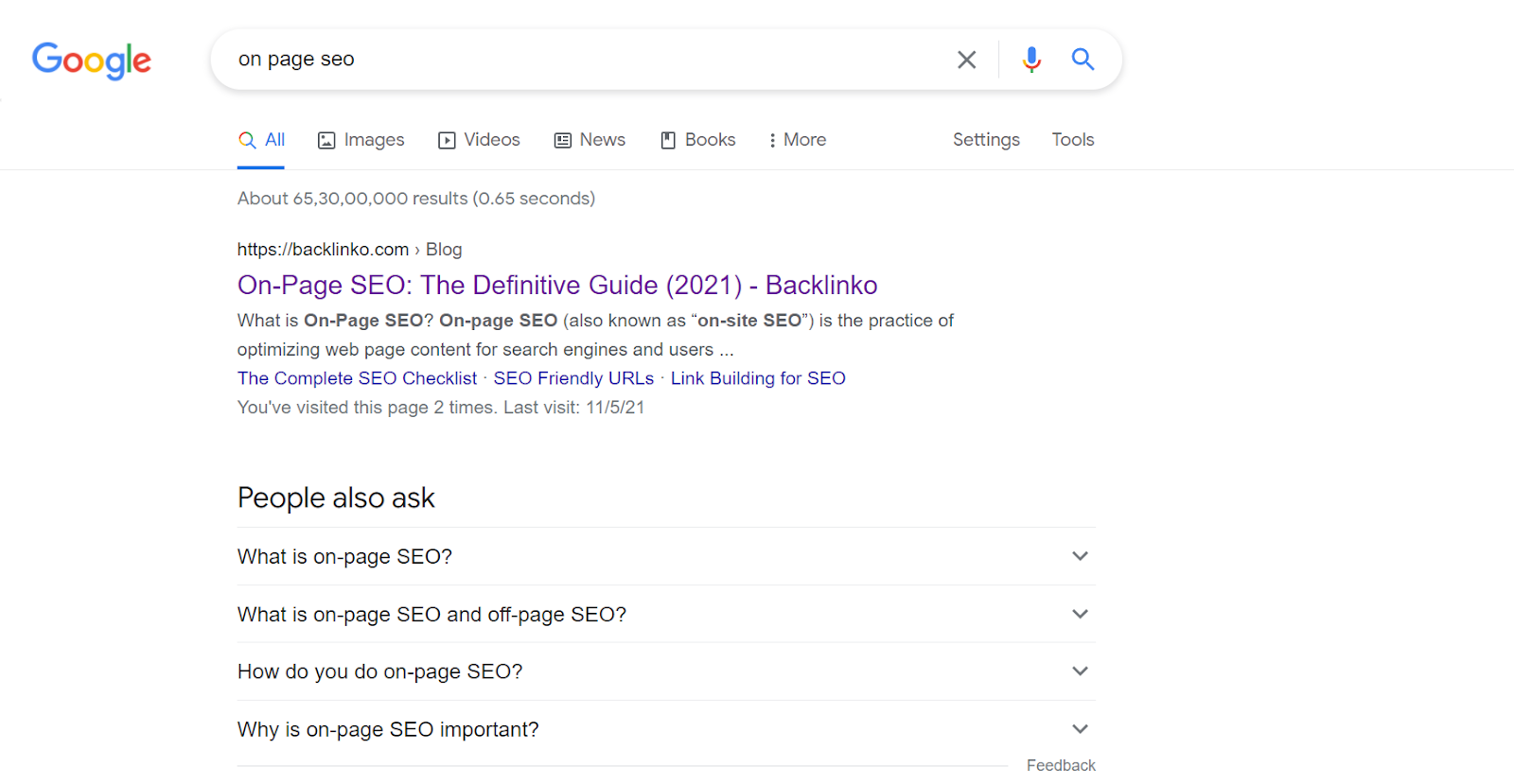Viewport: 1514px width, 784px height.
Task: Select the All results tab
Action: (261, 140)
